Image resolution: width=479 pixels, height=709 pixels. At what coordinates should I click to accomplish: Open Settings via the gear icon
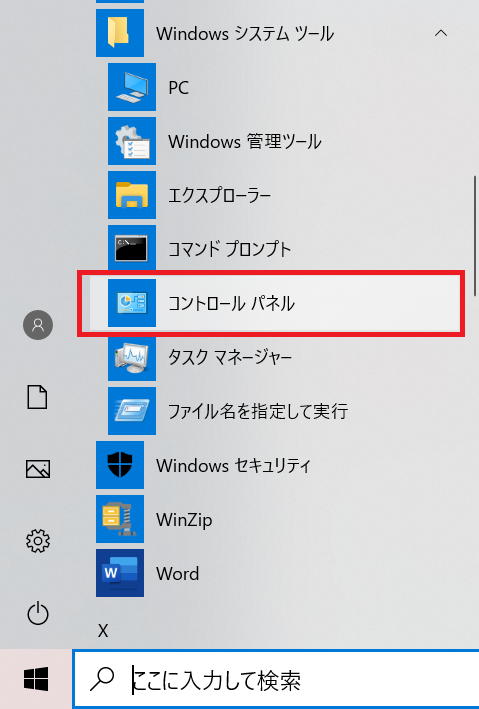point(38,541)
